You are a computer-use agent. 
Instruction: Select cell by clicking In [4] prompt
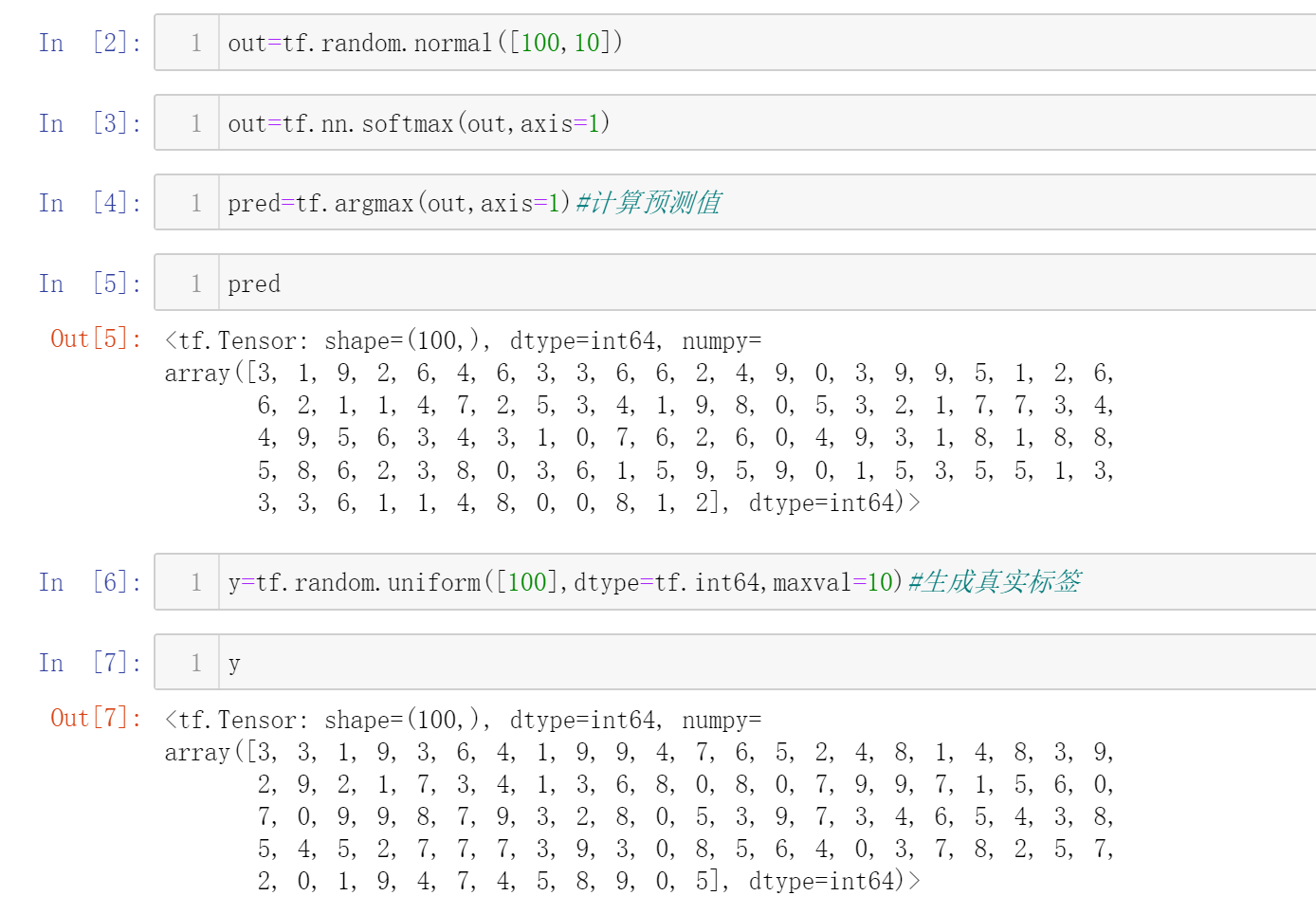coord(89,203)
